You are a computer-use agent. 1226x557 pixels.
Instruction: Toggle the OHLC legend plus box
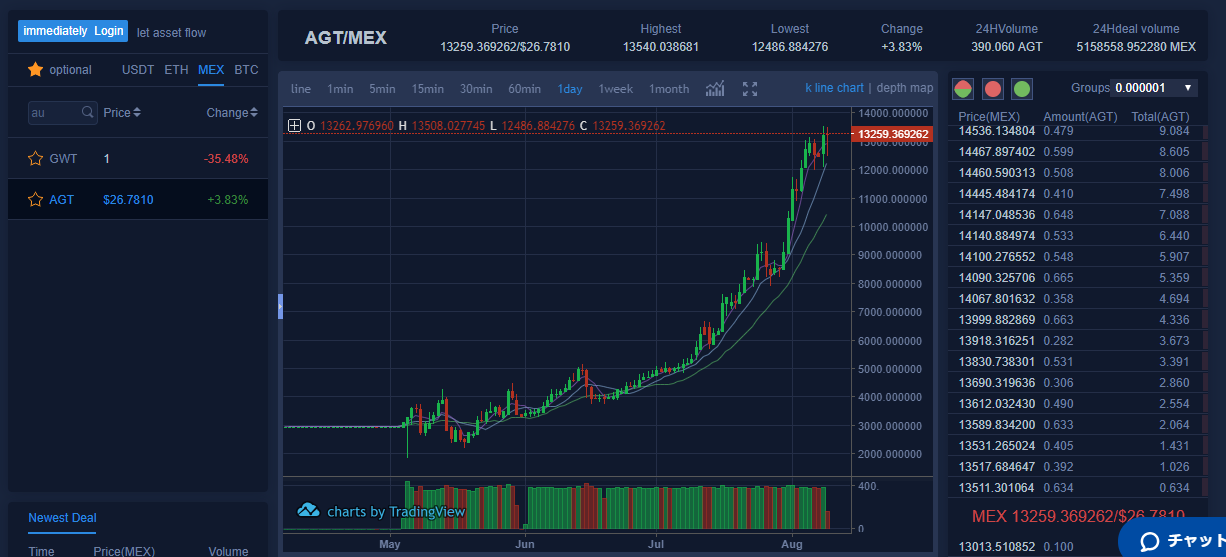(x=294, y=126)
